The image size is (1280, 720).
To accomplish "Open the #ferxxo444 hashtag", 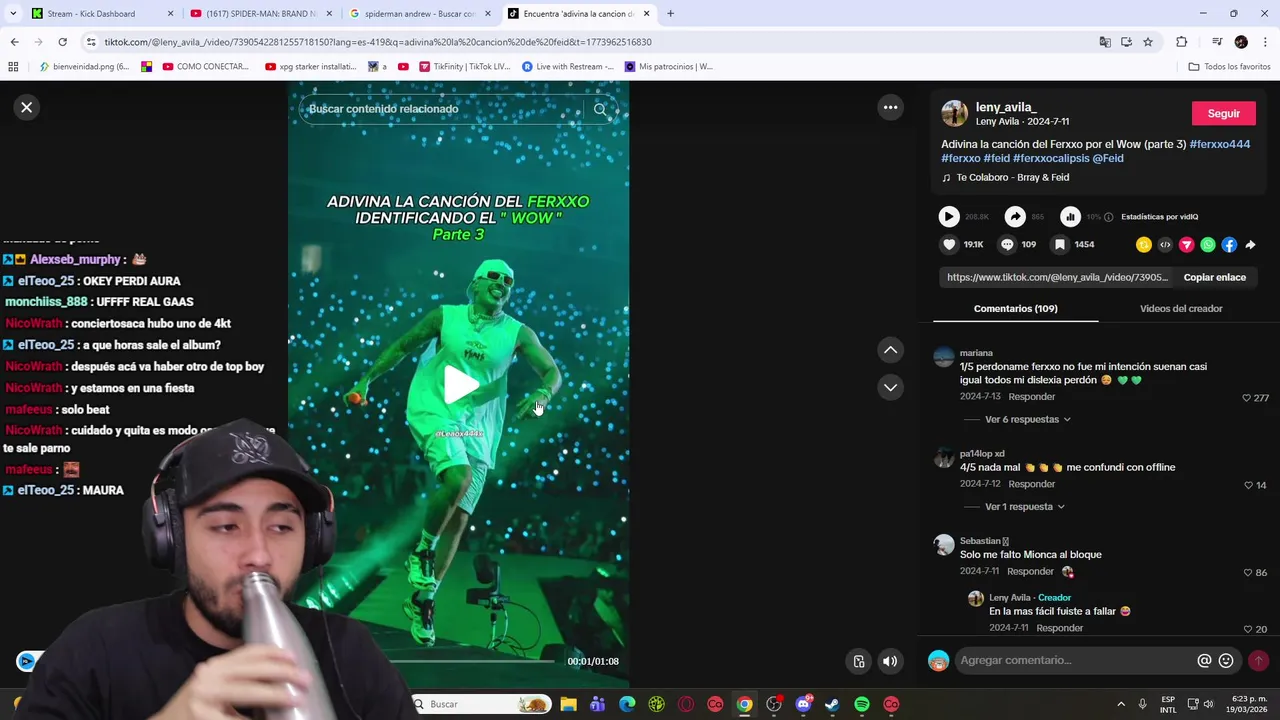I will pyautogui.click(x=1220, y=144).
